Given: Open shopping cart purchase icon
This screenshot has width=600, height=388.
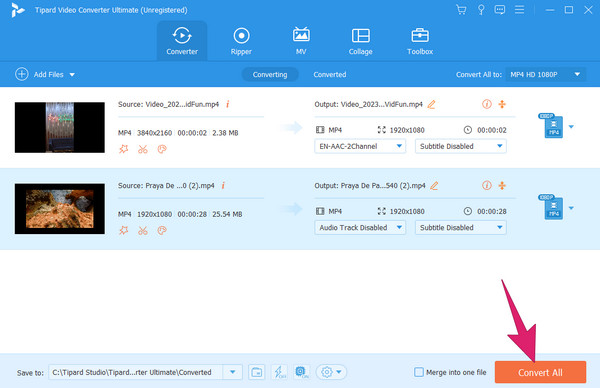Looking at the screenshot, I should click(x=461, y=10).
